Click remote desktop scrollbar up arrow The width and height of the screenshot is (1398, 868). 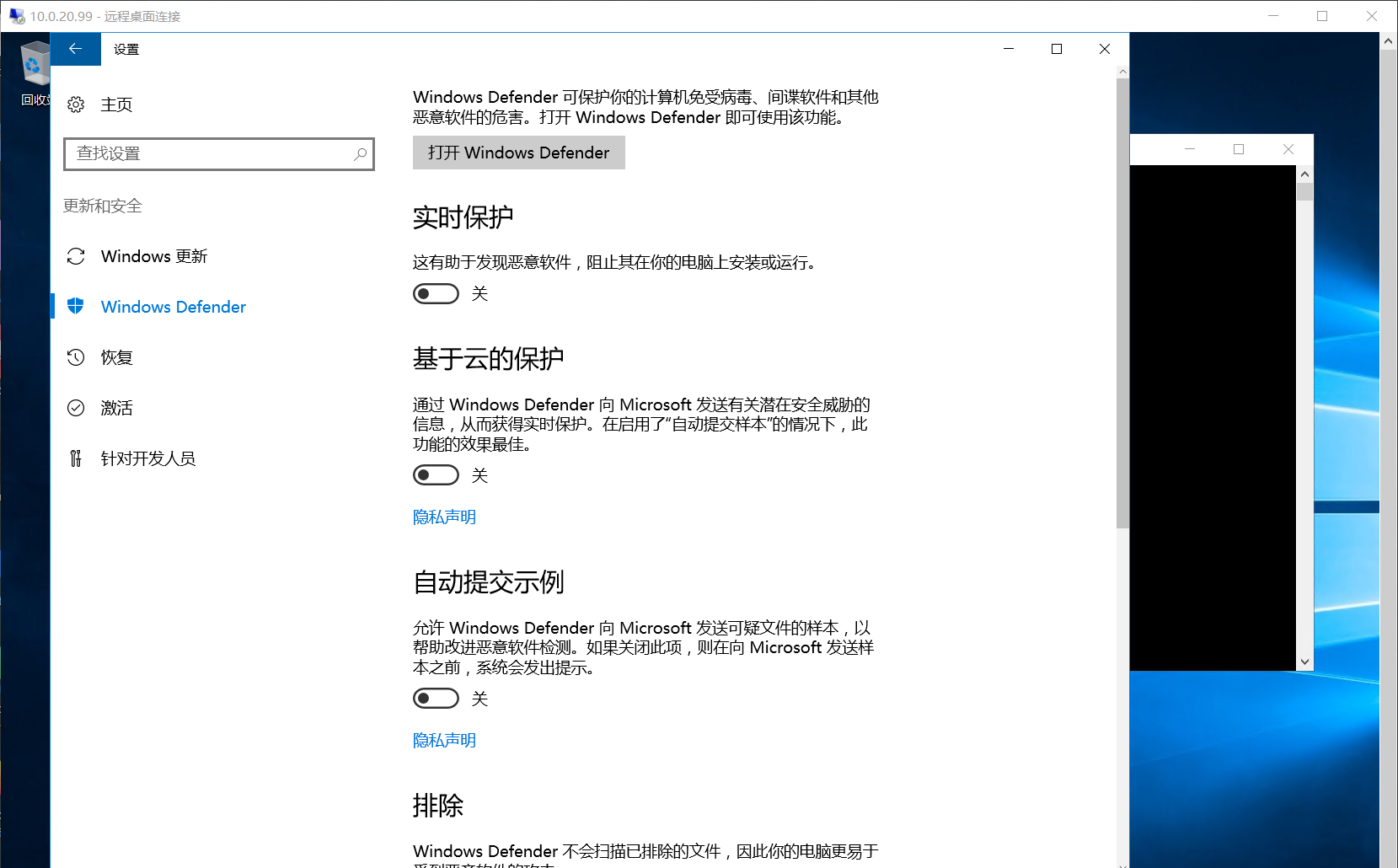point(1389,41)
